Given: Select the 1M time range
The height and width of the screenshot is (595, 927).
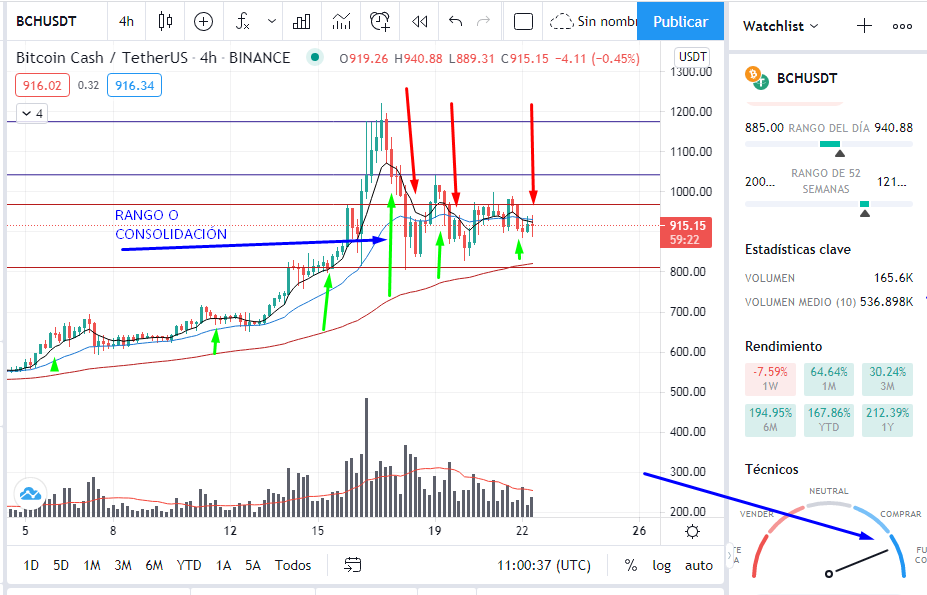Looking at the screenshot, I should click(92, 565).
